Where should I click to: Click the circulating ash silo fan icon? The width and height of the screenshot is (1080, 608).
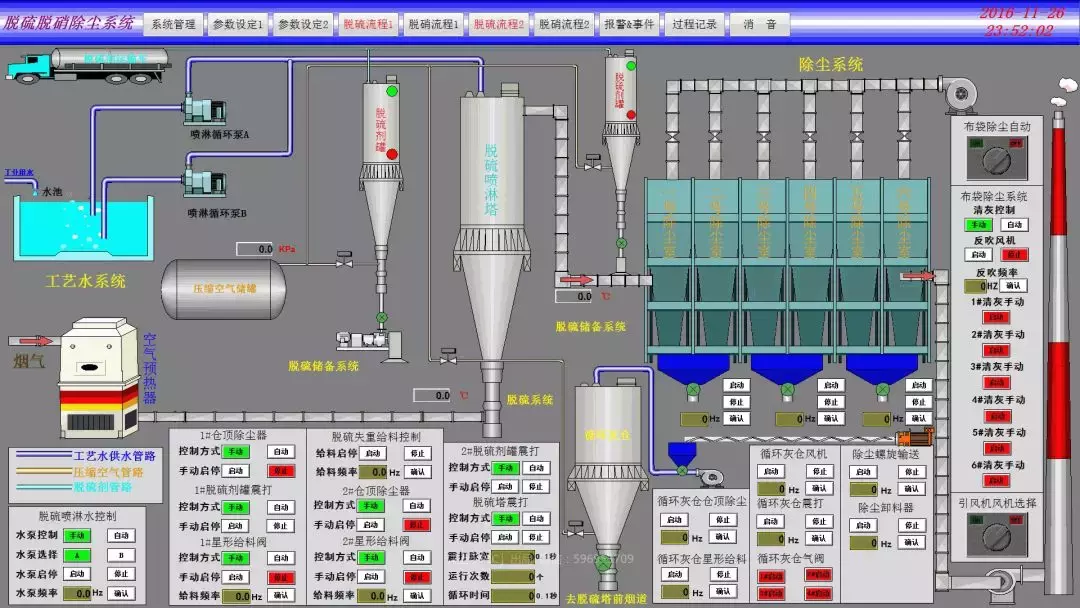tap(712, 476)
